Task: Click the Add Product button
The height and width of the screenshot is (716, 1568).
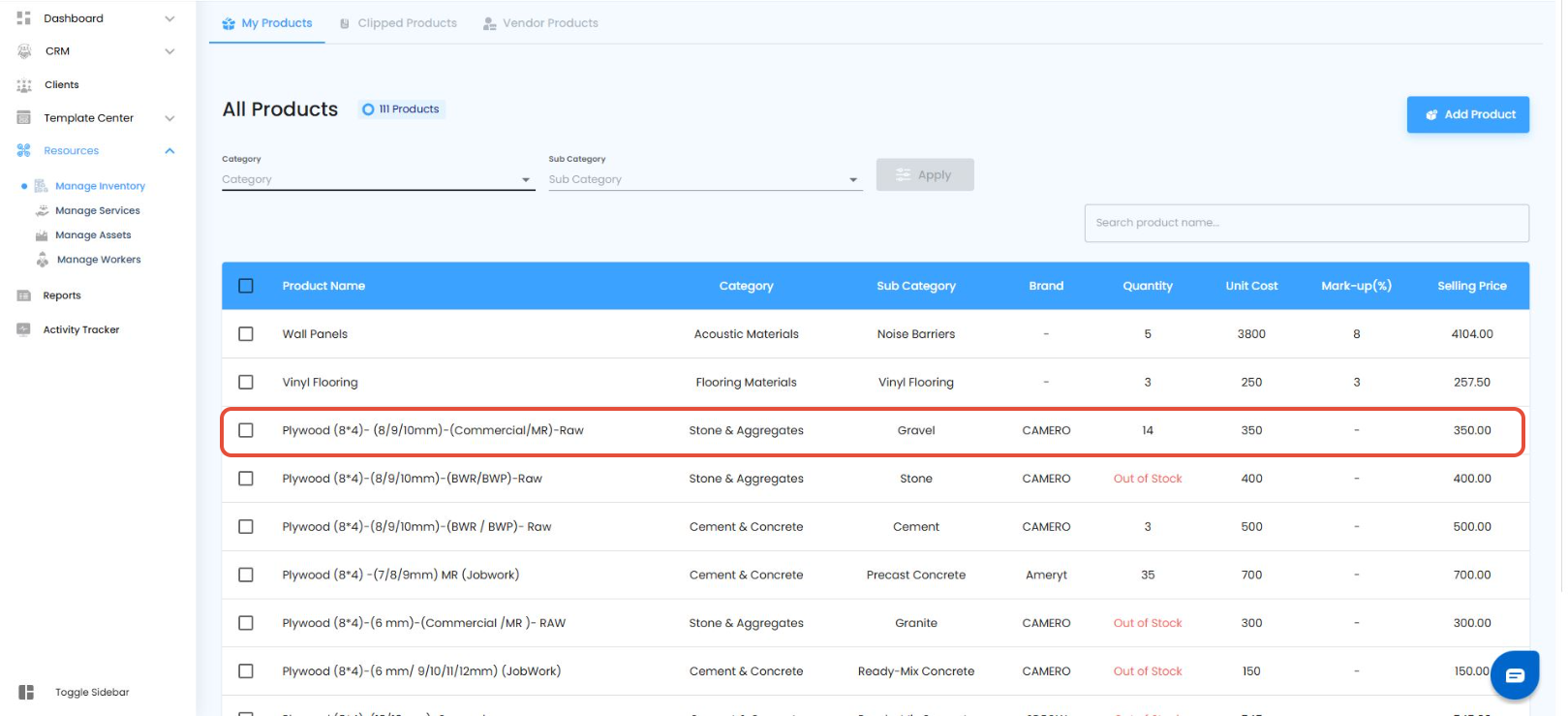Action: [x=1467, y=114]
